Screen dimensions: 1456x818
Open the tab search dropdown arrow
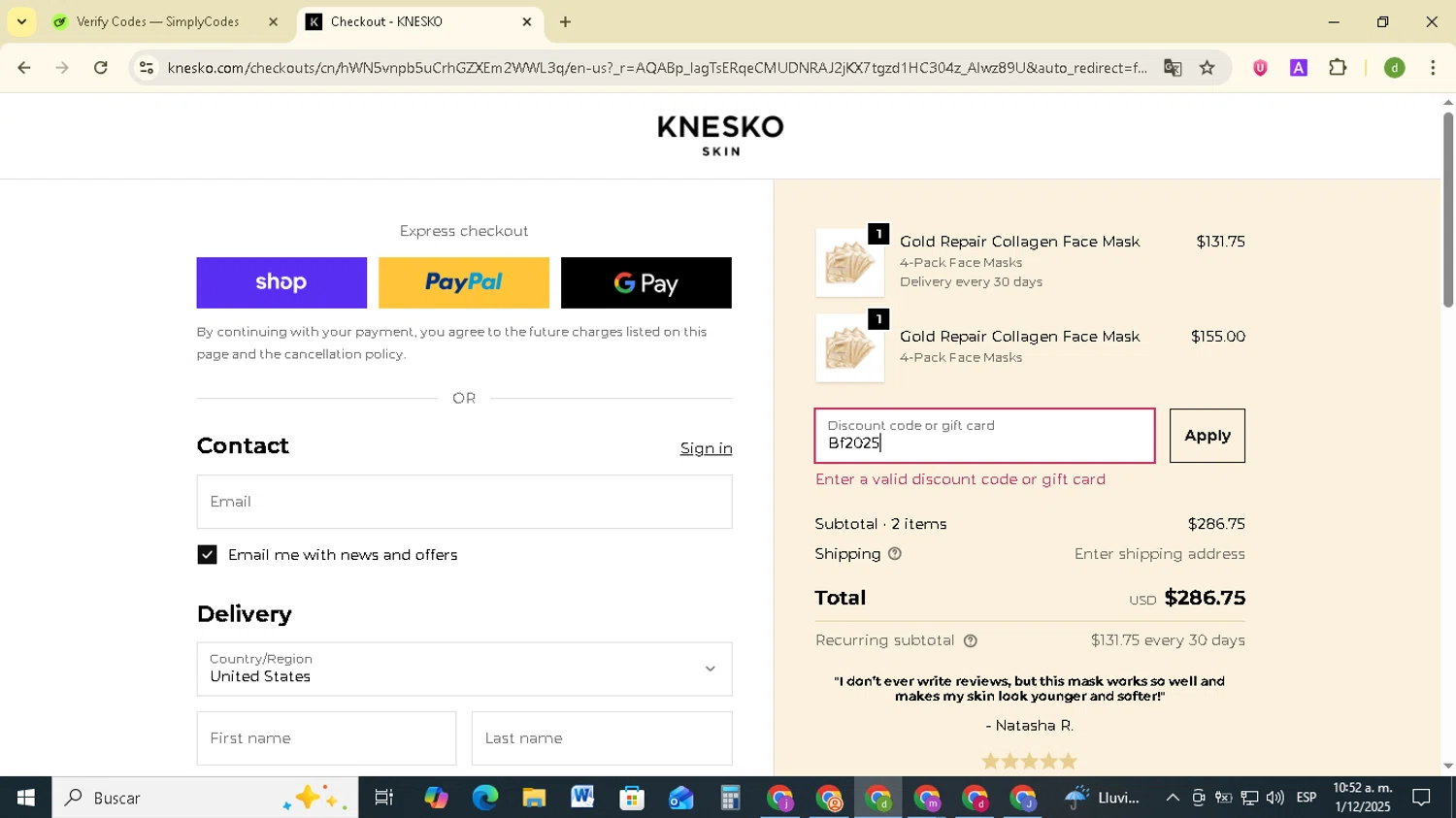(x=21, y=21)
